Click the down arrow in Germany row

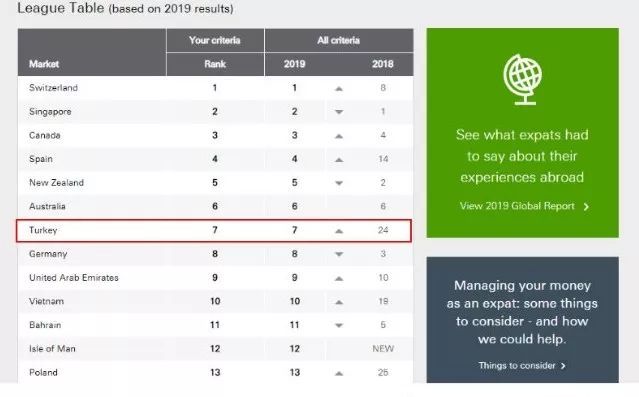coord(339,254)
